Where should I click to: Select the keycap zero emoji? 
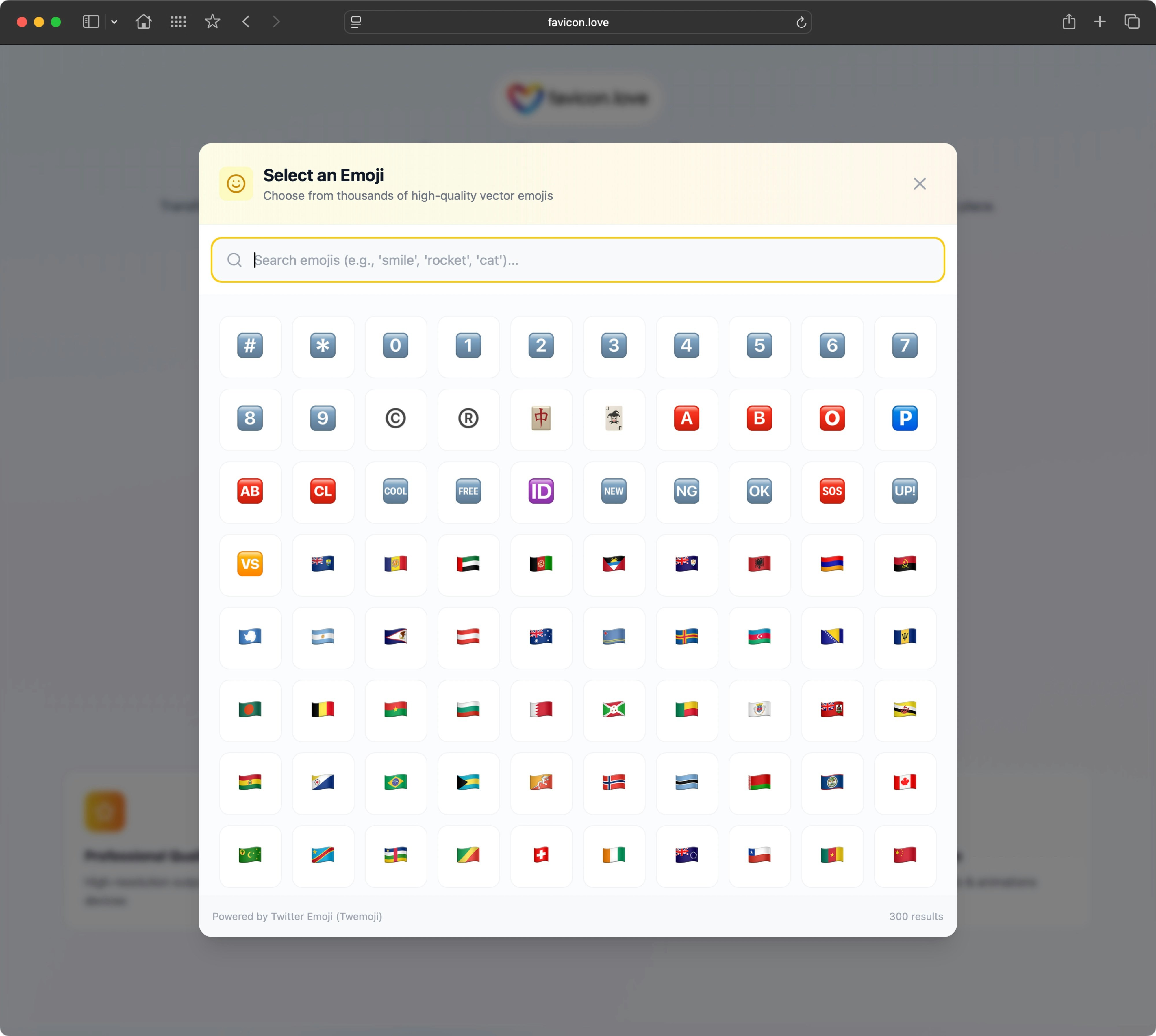396,347
